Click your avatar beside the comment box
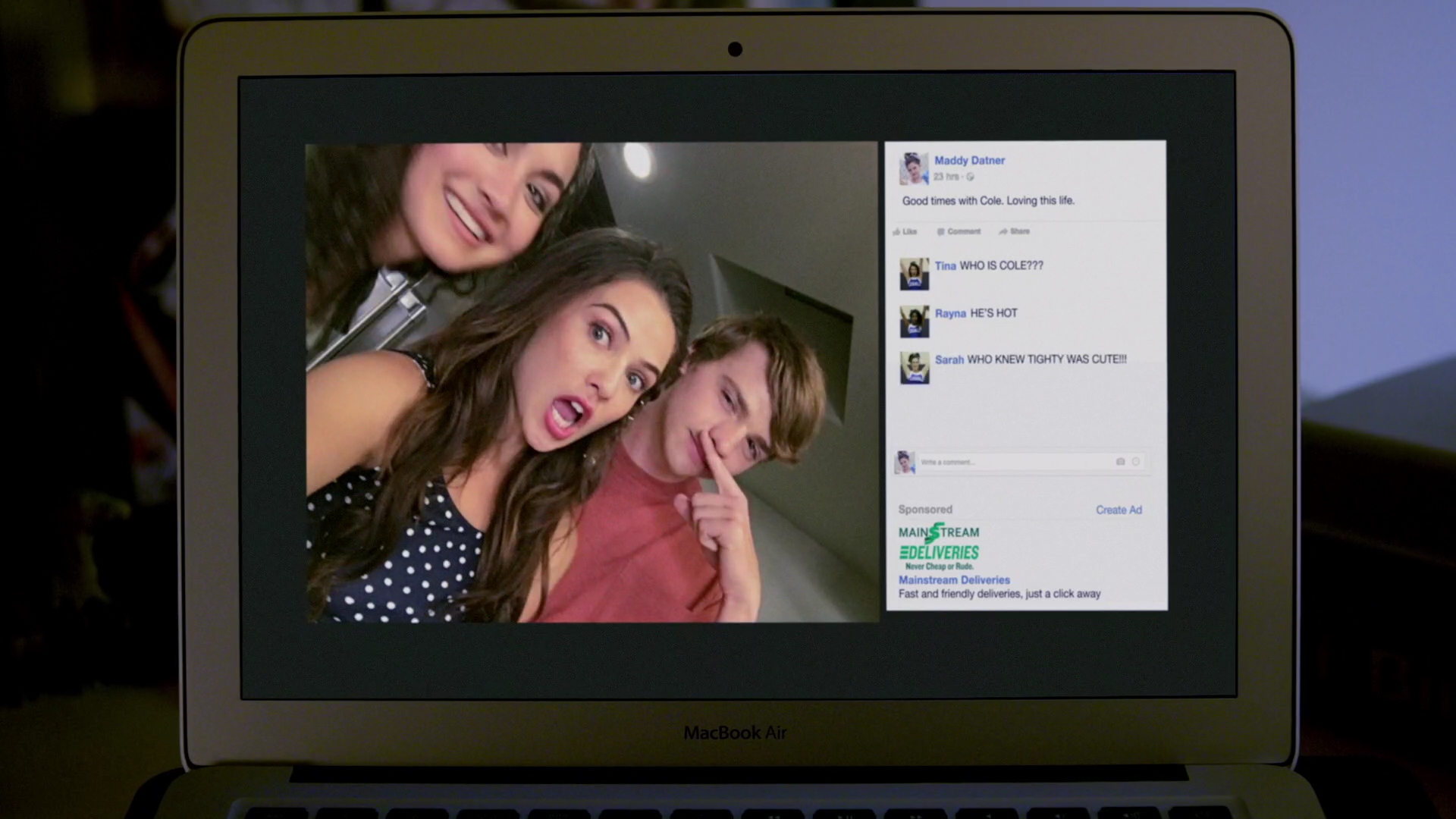The height and width of the screenshot is (819, 1456). coord(905,462)
